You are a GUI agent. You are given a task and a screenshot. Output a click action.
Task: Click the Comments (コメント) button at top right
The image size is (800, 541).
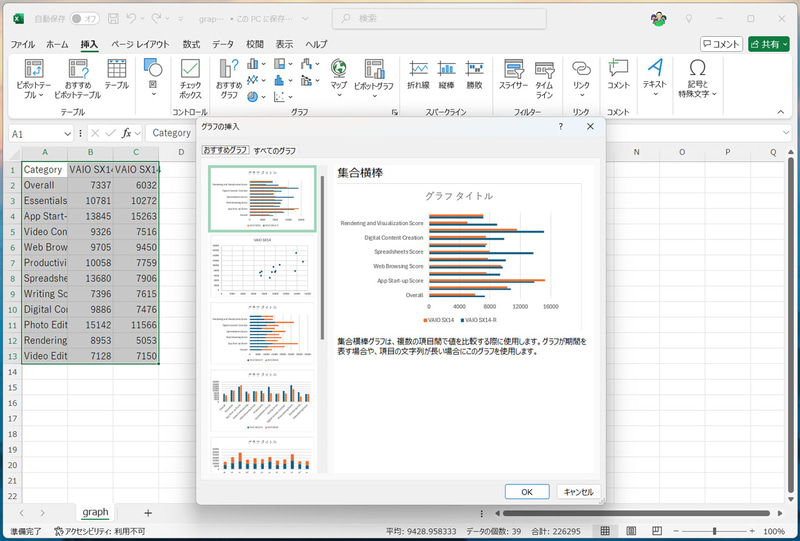(x=721, y=44)
